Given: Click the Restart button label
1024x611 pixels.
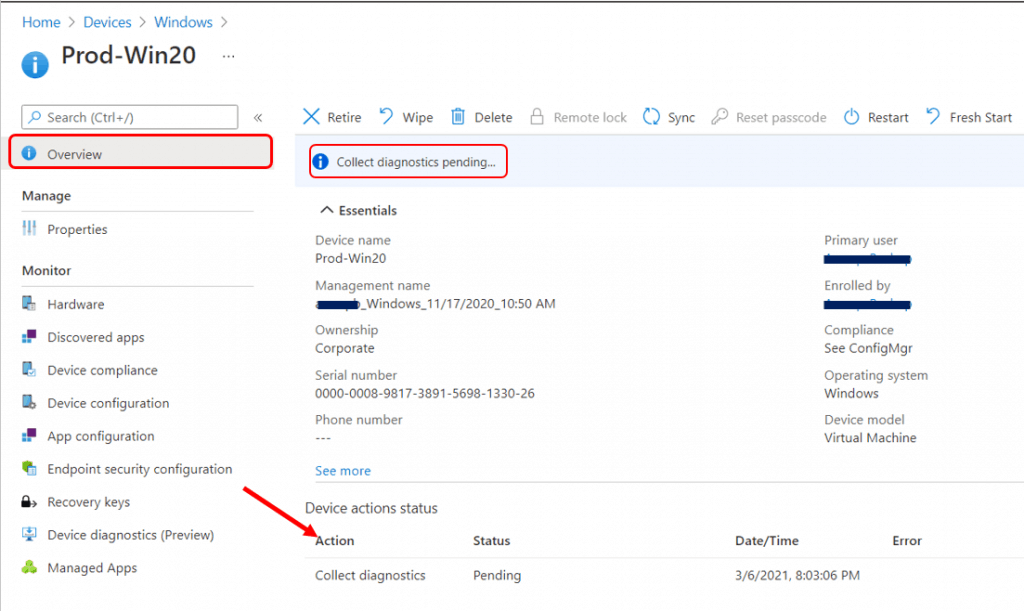Looking at the screenshot, I should (888, 118).
